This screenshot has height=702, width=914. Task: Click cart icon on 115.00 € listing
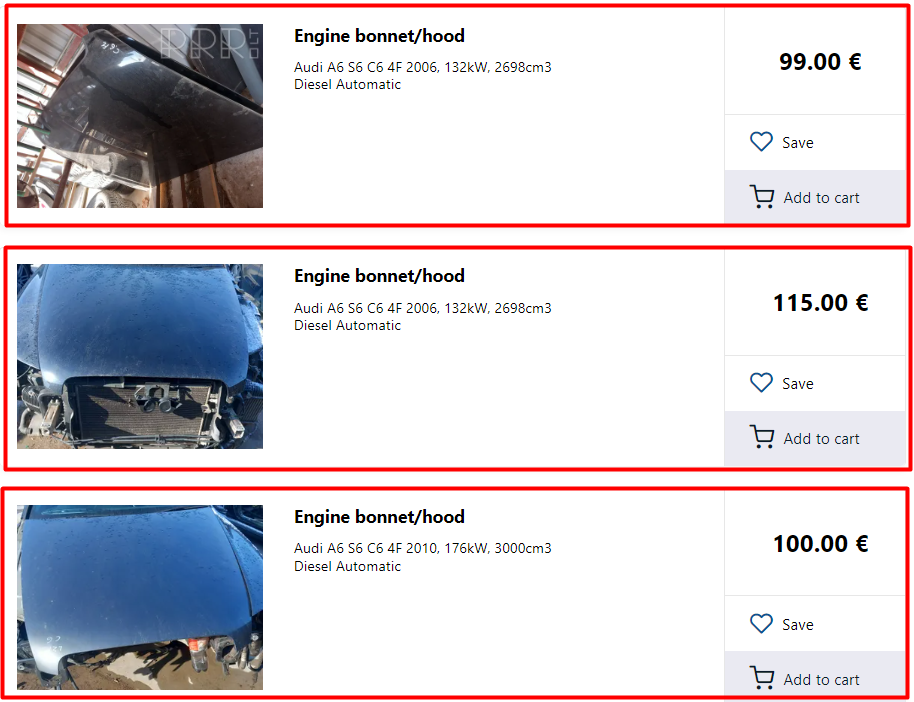coord(762,438)
